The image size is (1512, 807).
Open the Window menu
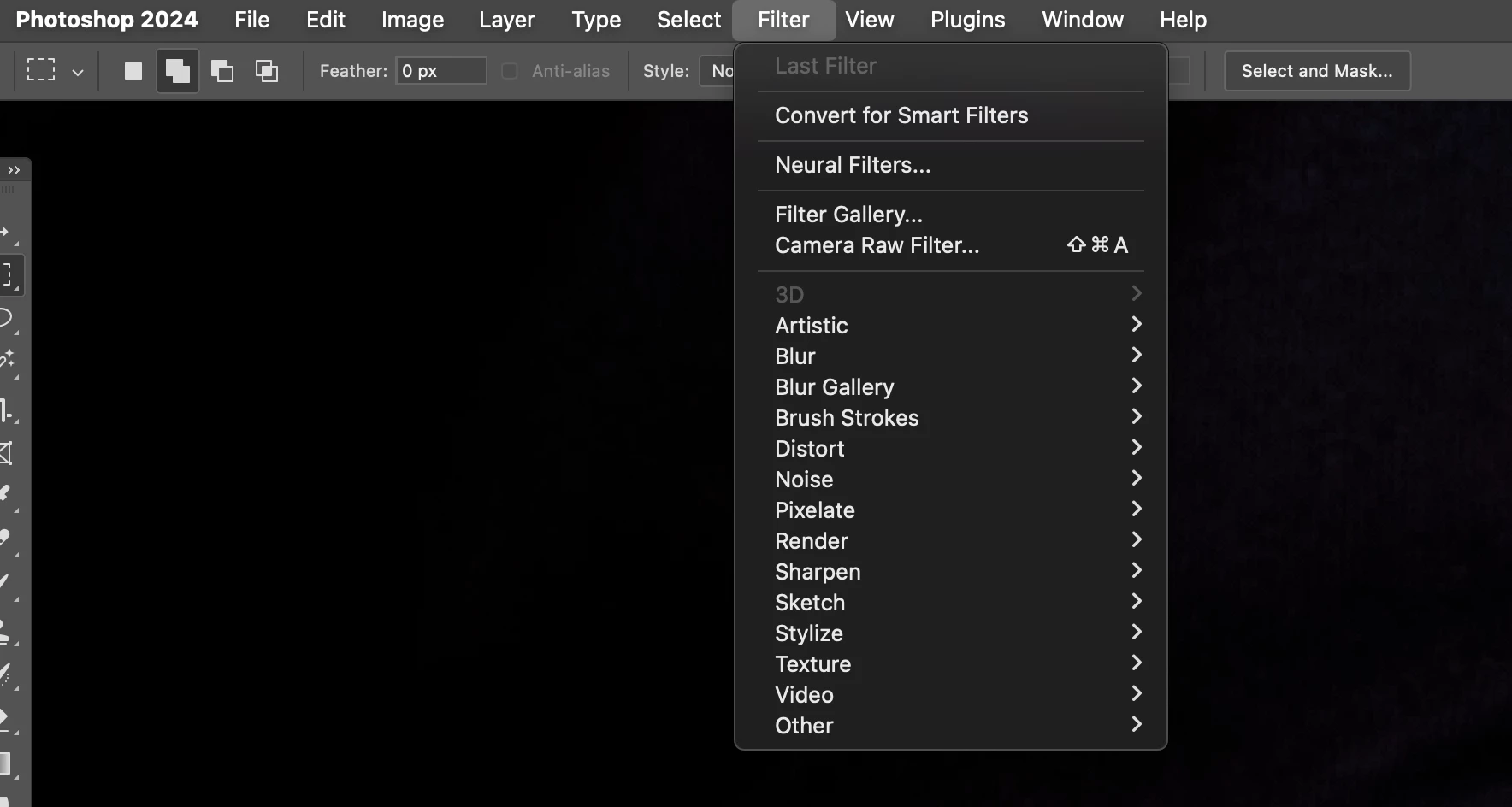coord(1083,20)
